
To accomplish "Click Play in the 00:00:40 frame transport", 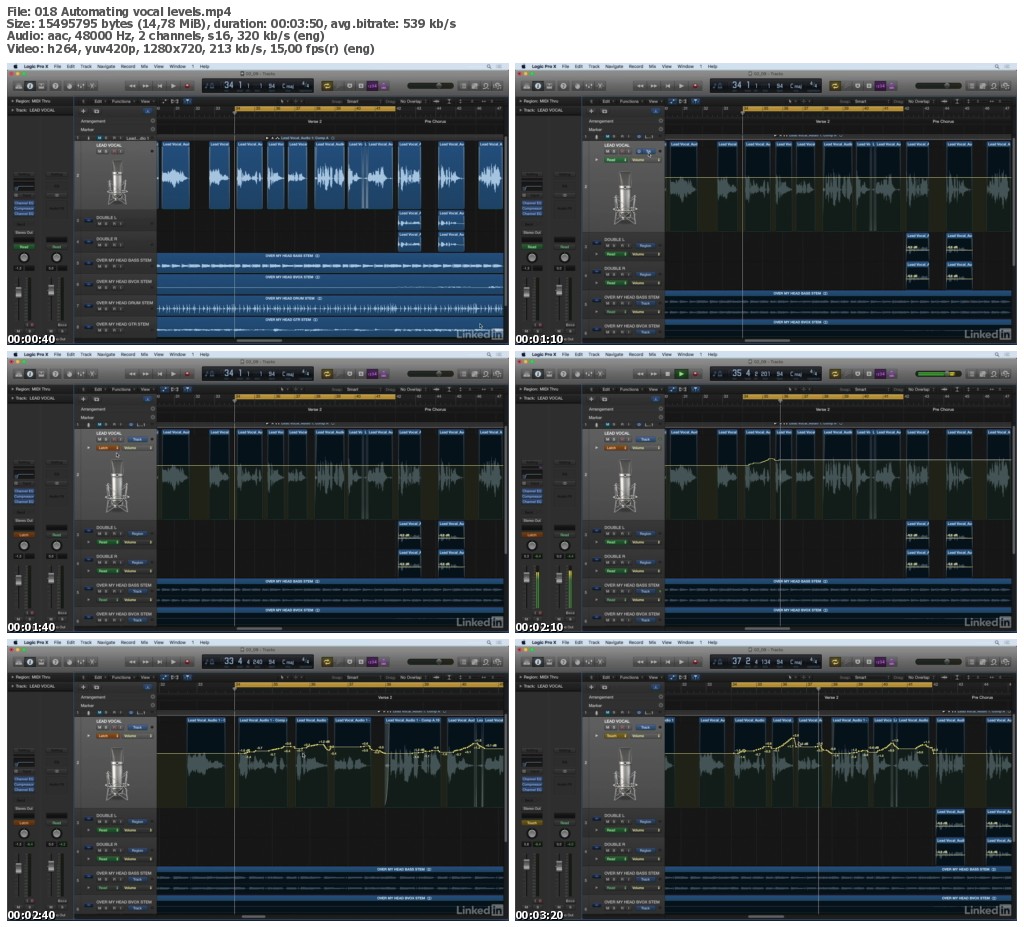I will click(173, 86).
